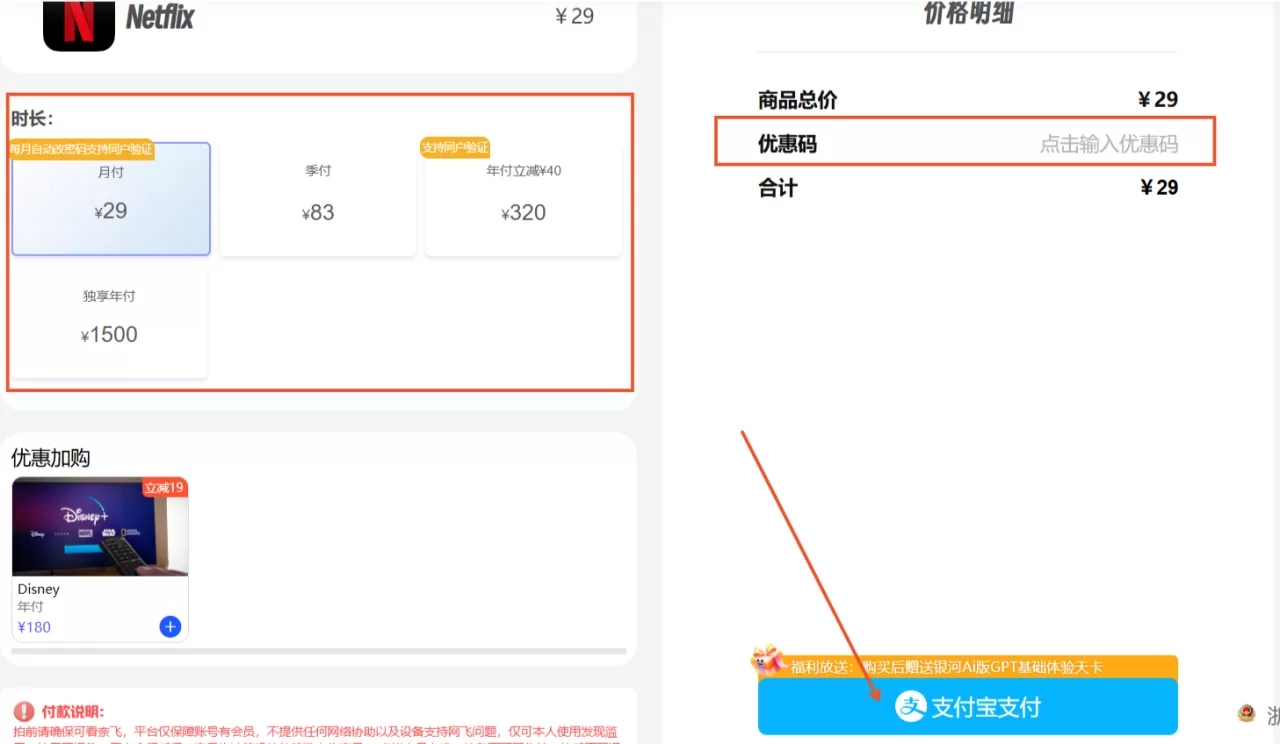Click the 付款说明 warning icon
The width and height of the screenshot is (1280, 744).
click(x=24, y=712)
